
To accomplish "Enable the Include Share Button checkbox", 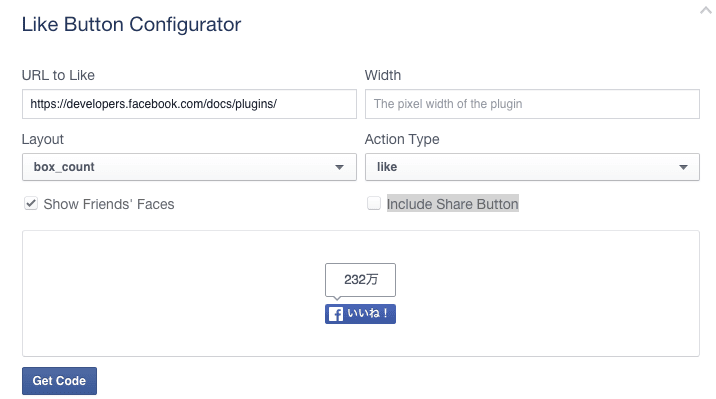I will (x=374, y=203).
